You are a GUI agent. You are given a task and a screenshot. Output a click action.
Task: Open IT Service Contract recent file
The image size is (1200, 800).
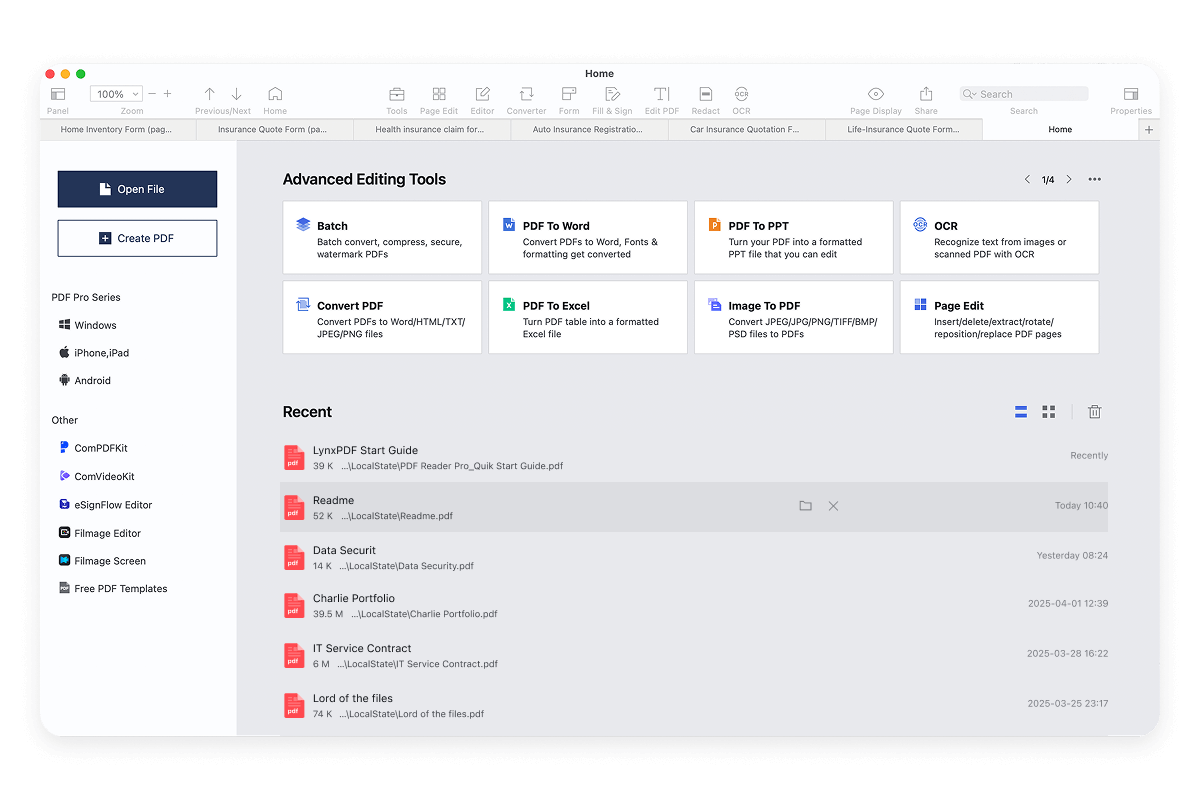(694, 655)
